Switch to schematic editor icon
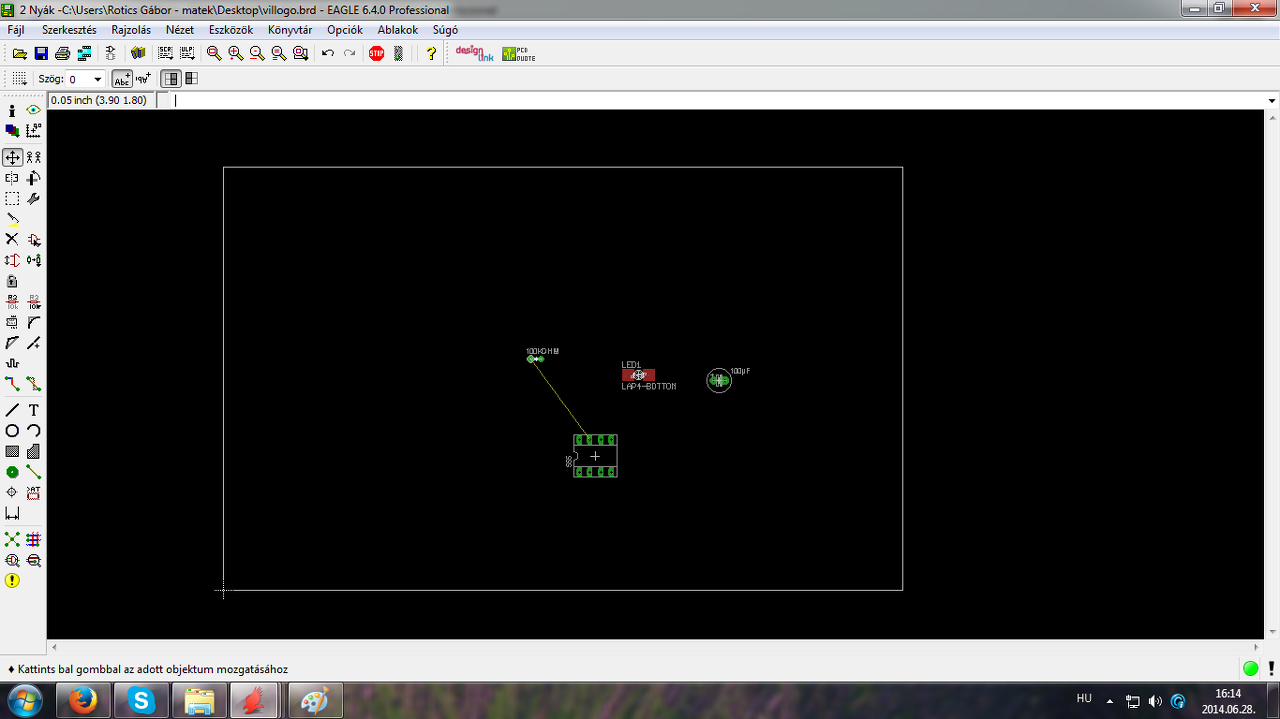 (x=111, y=53)
